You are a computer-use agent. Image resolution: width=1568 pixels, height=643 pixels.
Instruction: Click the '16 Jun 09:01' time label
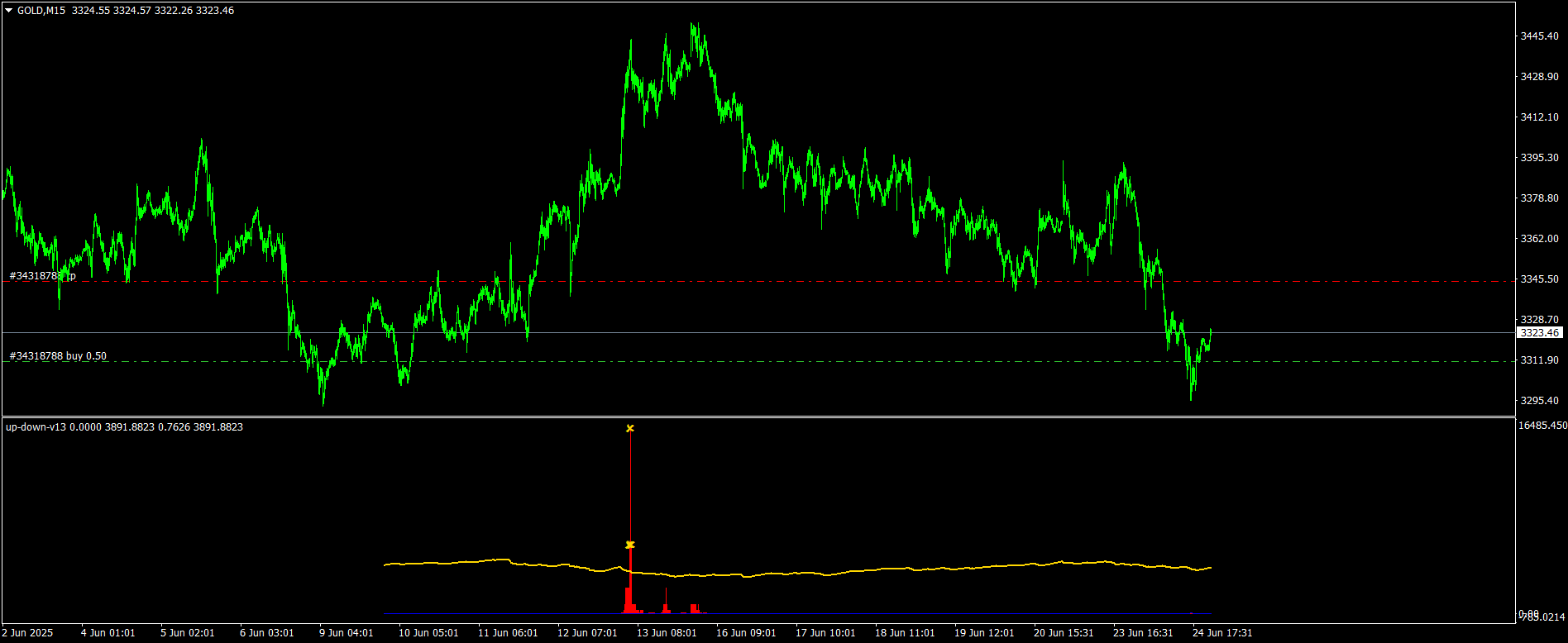point(746,633)
